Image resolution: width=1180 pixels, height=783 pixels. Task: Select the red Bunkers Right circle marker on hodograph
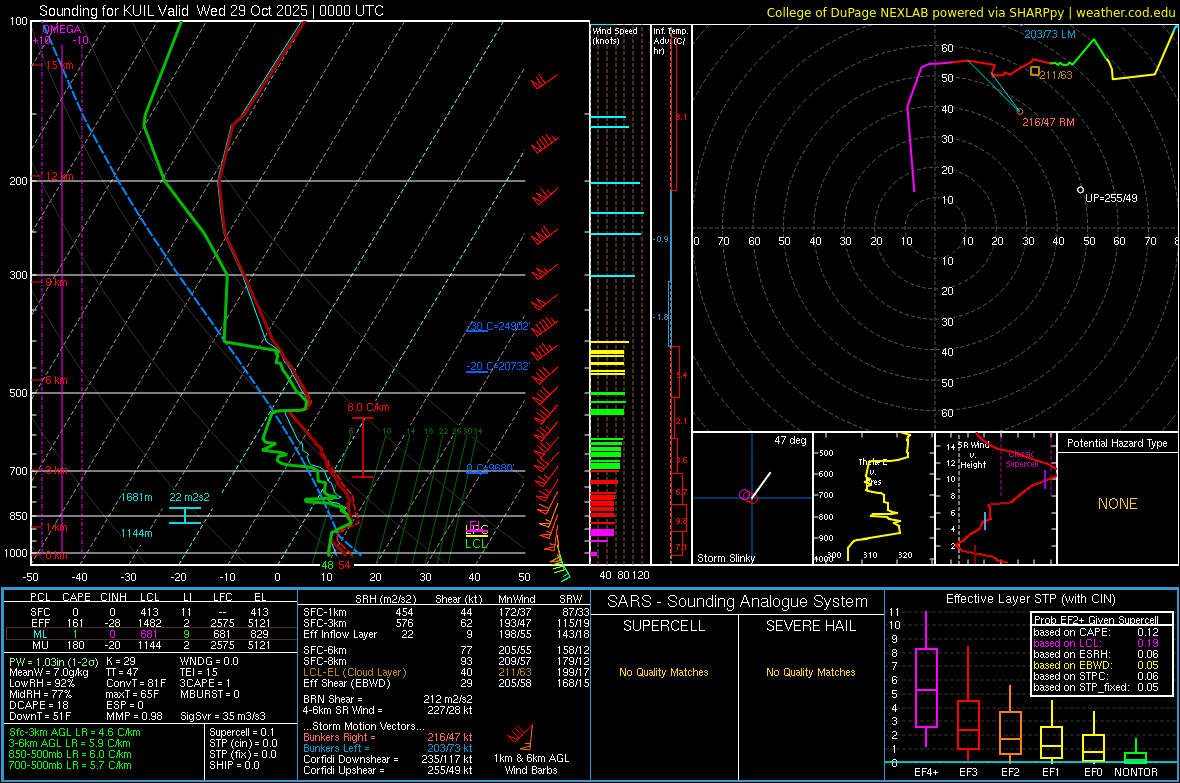[x=1020, y=111]
